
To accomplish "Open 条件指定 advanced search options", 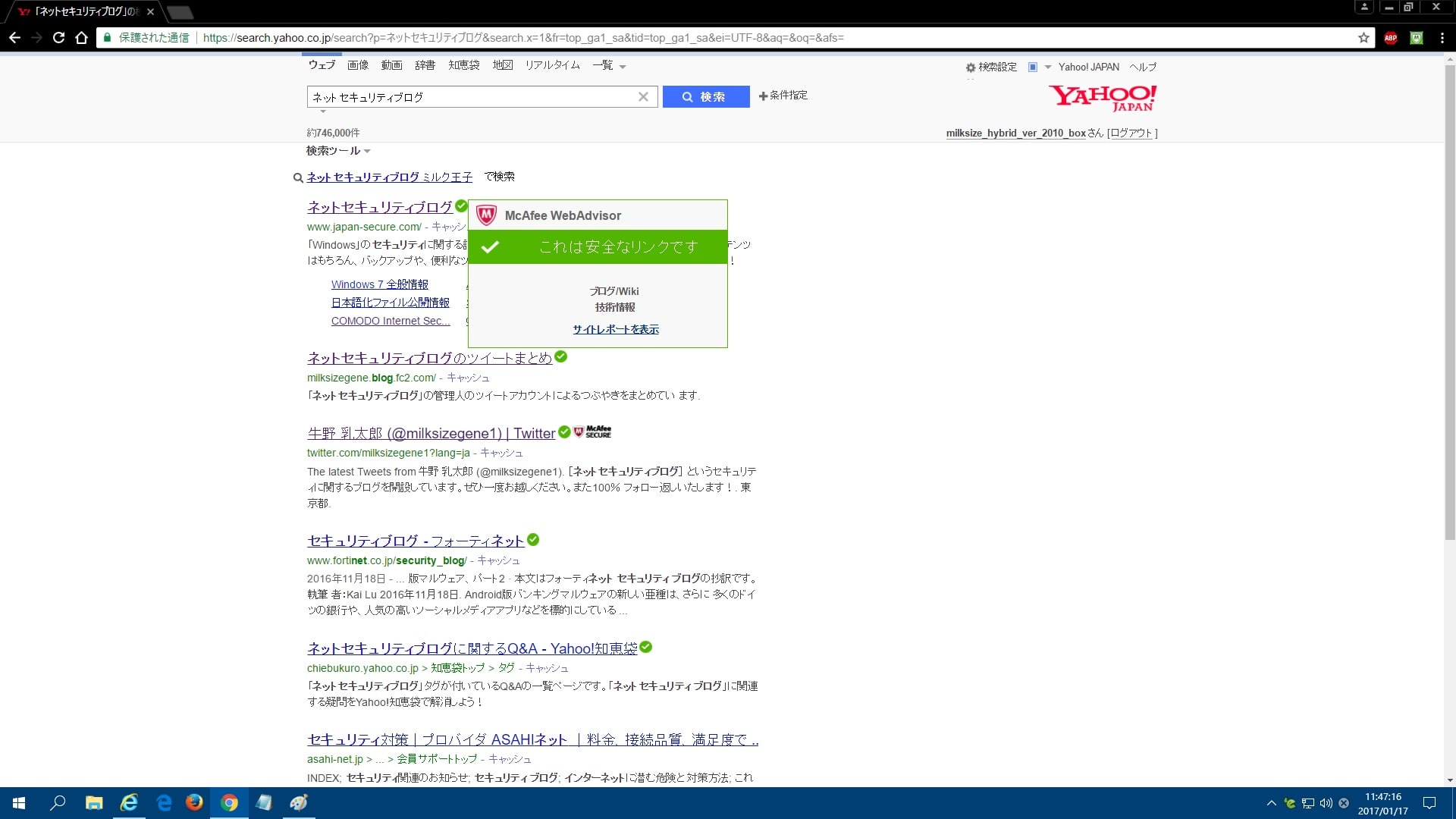I will (x=783, y=96).
